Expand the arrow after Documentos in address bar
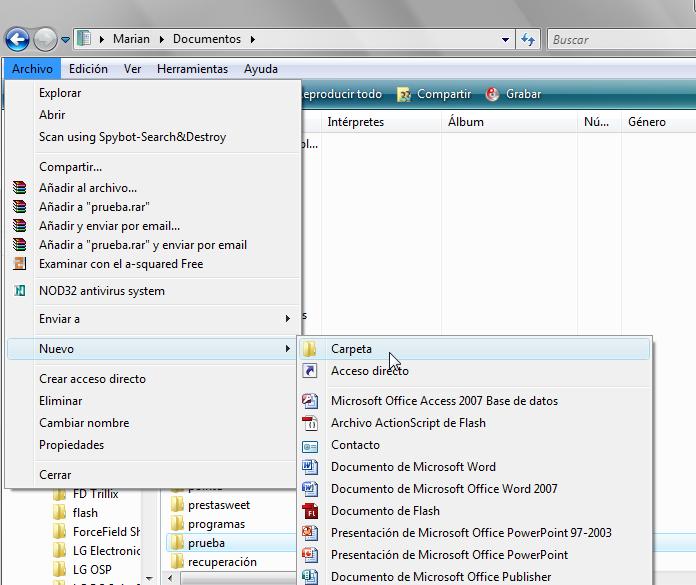The width and height of the screenshot is (696, 585). [x=253, y=40]
